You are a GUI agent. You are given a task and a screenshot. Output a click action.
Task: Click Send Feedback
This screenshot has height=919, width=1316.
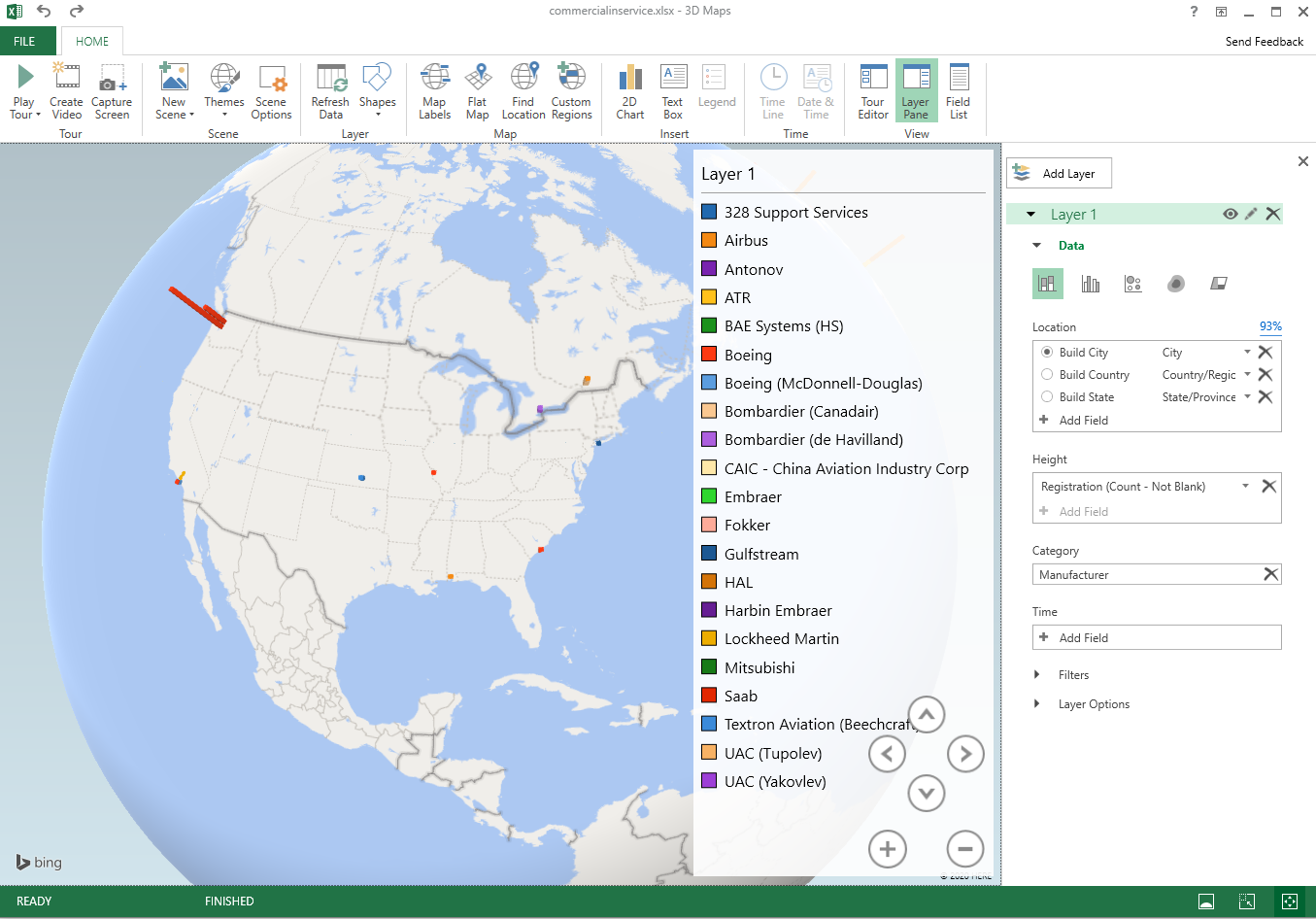coord(1264,42)
